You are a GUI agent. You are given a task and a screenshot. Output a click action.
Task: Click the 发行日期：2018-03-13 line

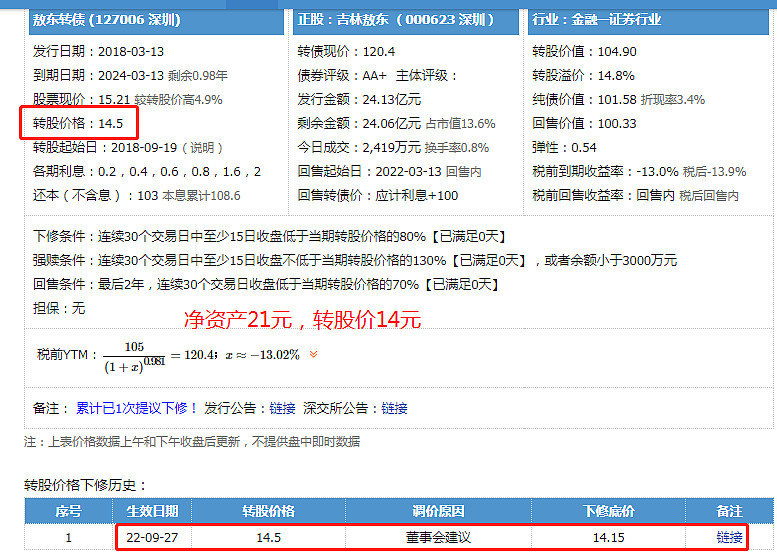tap(99, 52)
